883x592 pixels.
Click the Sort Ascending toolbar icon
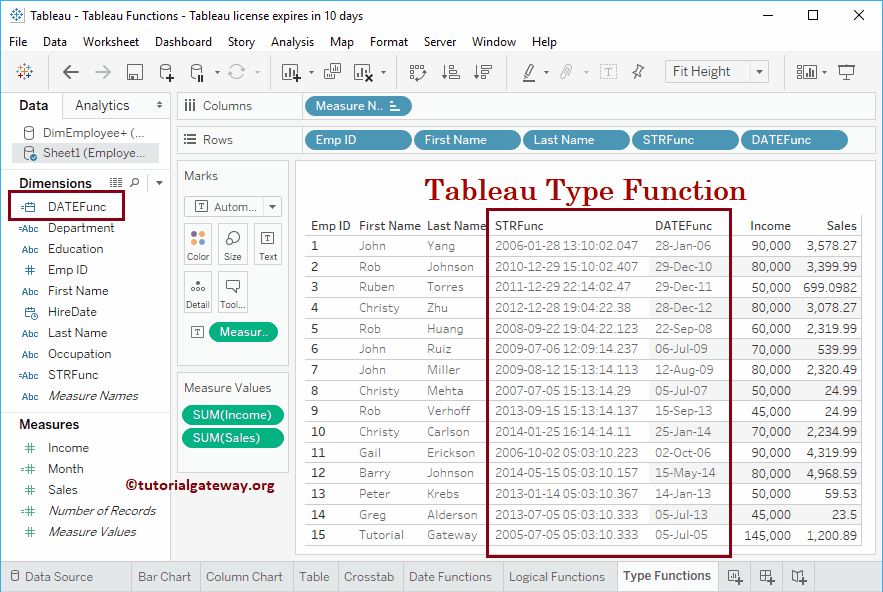click(x=450, y=71)
